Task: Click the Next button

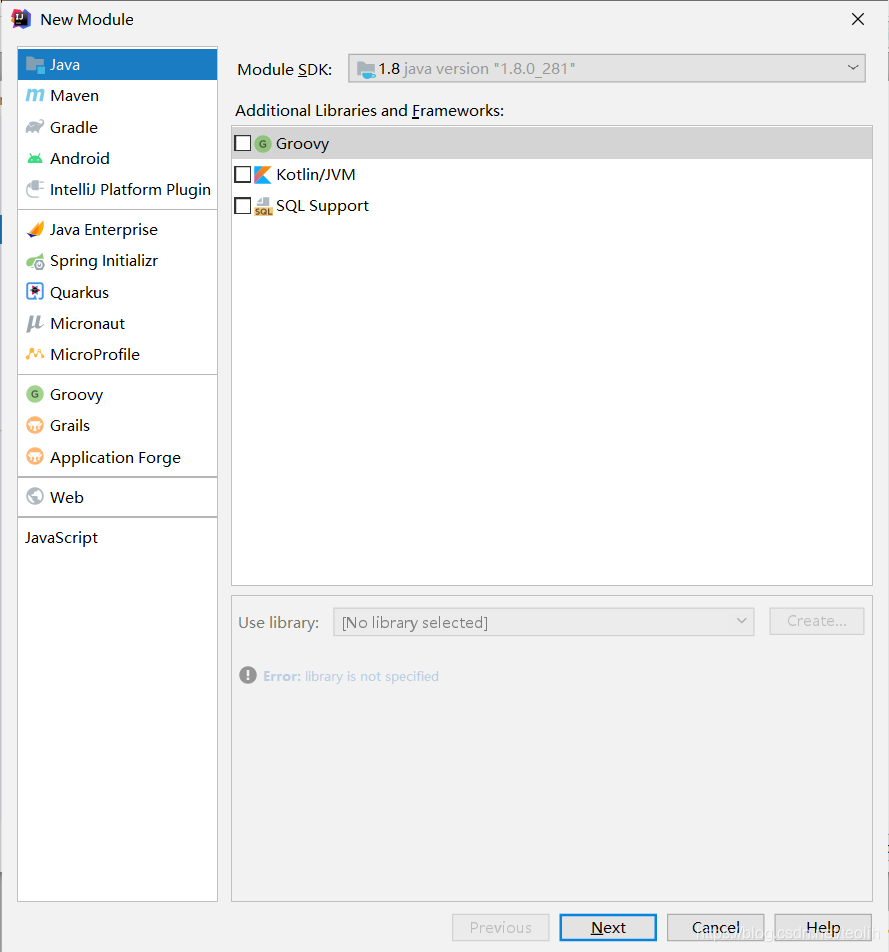Action: 607,927
